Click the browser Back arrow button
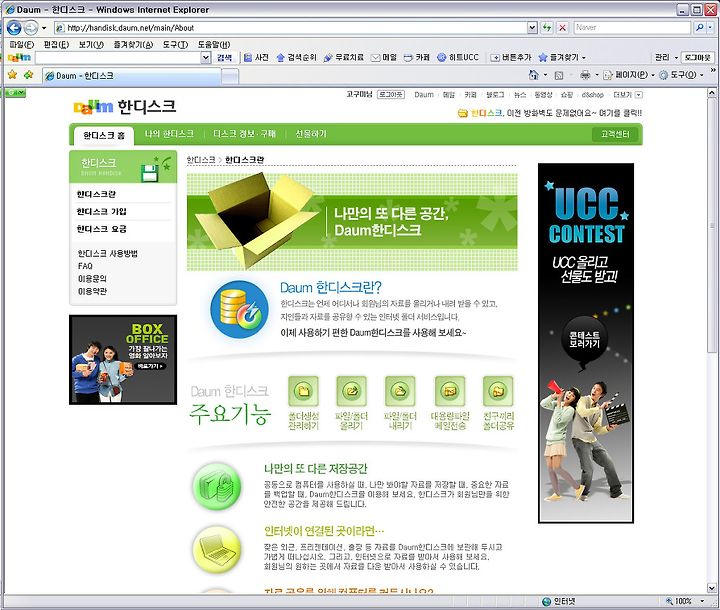This screenshot has height=610, width=720. pyautogui.click(x=14, y=28)
